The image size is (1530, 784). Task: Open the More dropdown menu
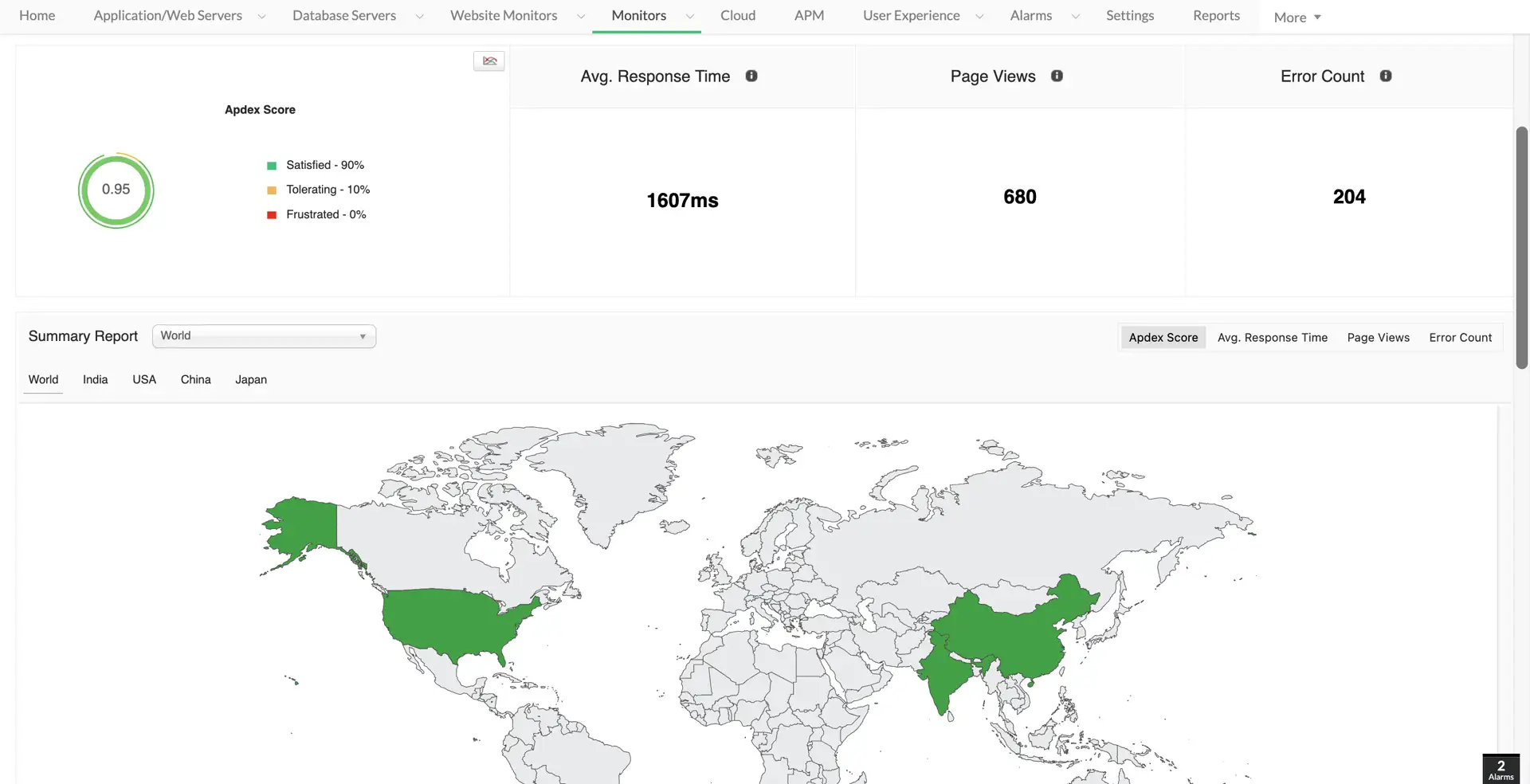pyautogui.click(x=1297, y=18)
